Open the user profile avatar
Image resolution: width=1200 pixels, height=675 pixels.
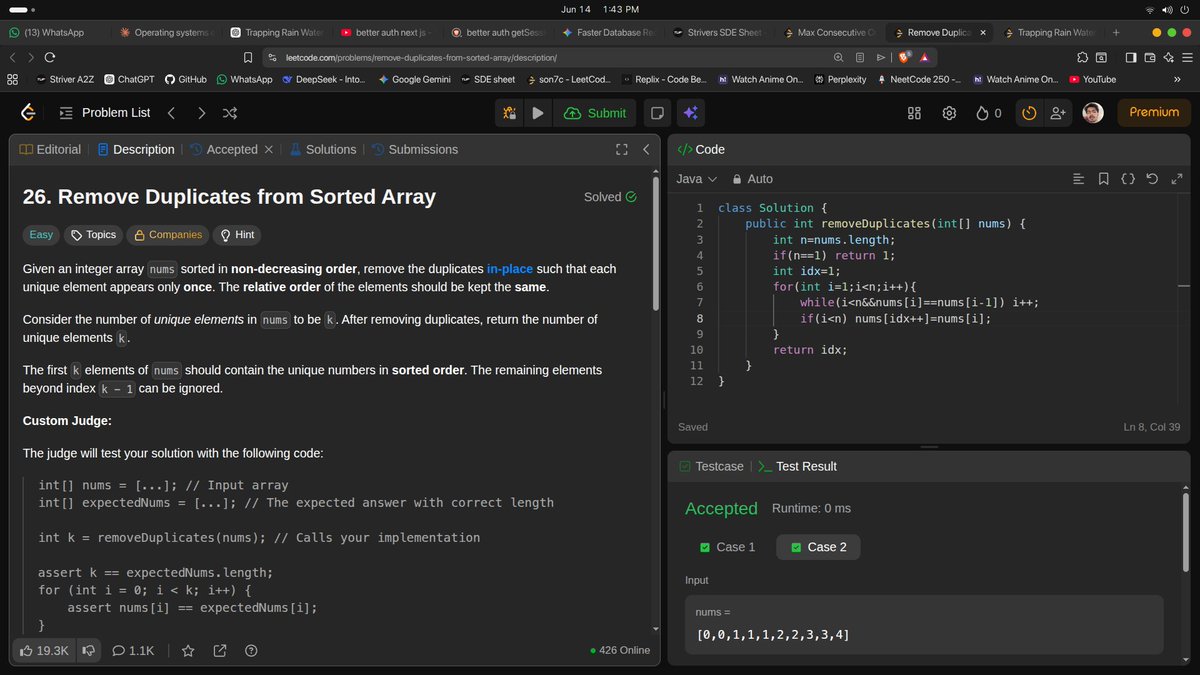pyautogui.click(x=1093, y=113)
